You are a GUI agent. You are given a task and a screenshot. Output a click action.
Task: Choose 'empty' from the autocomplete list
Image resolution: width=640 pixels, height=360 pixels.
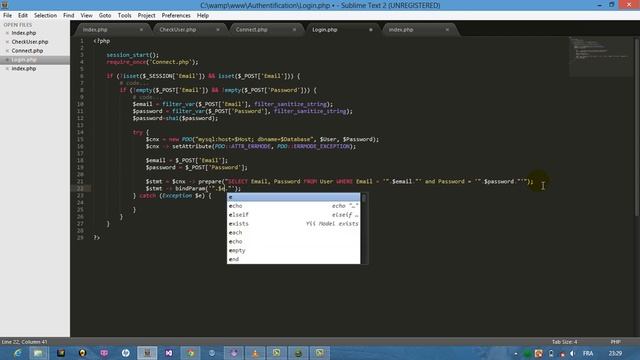pyautogui.click(x=293, y=251)
